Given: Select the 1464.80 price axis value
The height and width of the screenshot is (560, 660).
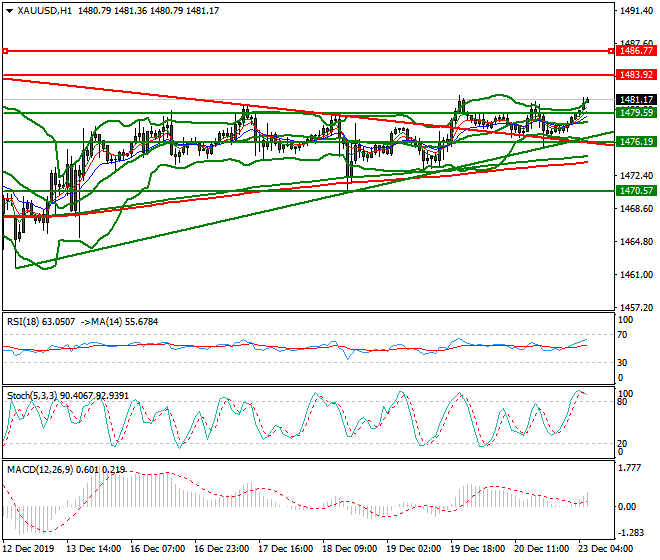Looking at the screenshot, I should click(x=637, y=242).
